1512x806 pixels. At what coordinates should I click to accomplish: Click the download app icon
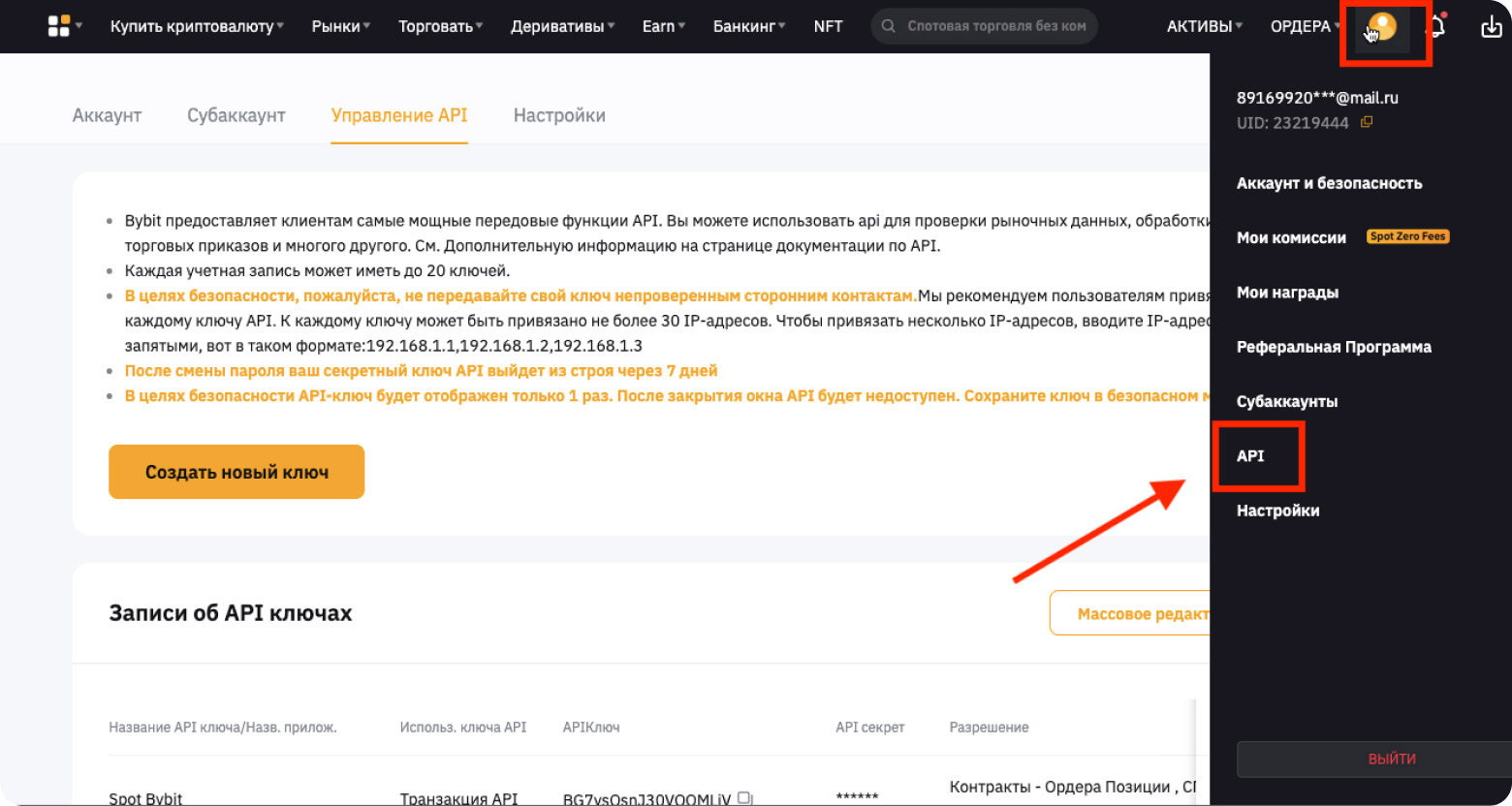tap(1491, 27)
